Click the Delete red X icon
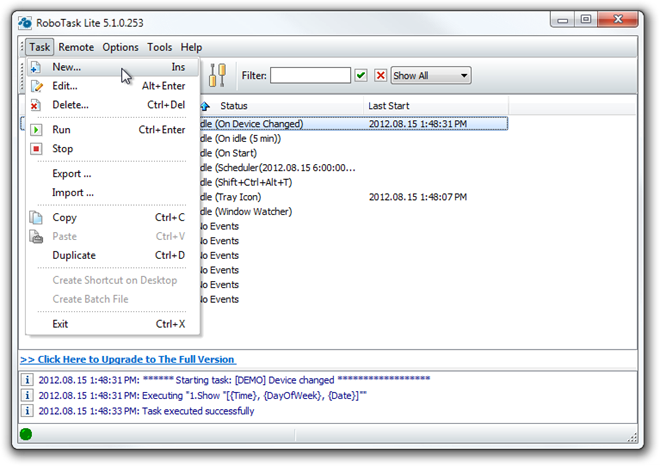 [36, 105]
